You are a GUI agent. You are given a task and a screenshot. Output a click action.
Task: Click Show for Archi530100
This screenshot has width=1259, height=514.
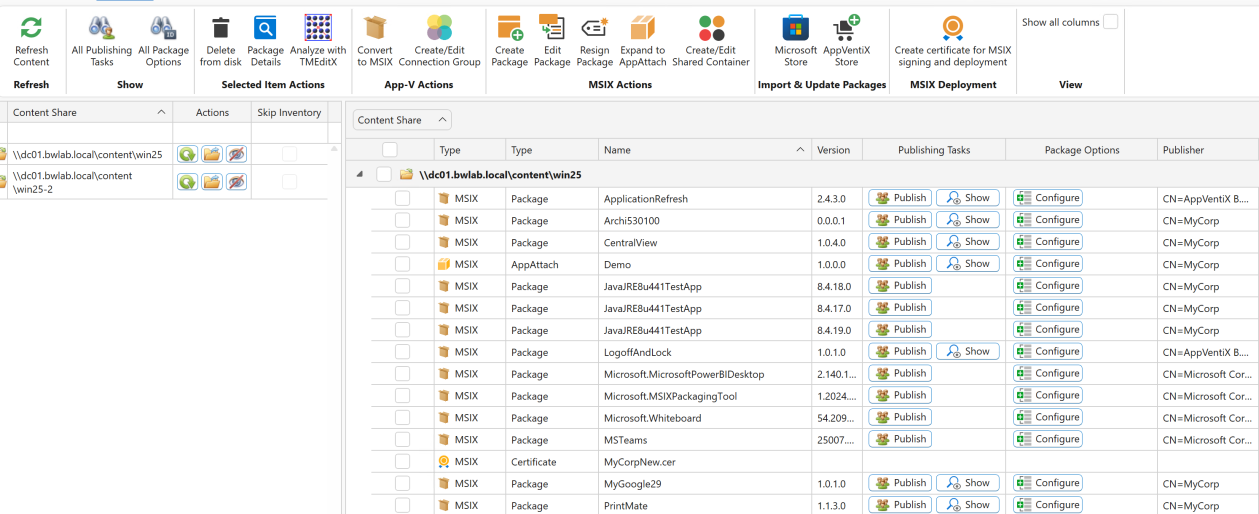click(x=968, y=220)
